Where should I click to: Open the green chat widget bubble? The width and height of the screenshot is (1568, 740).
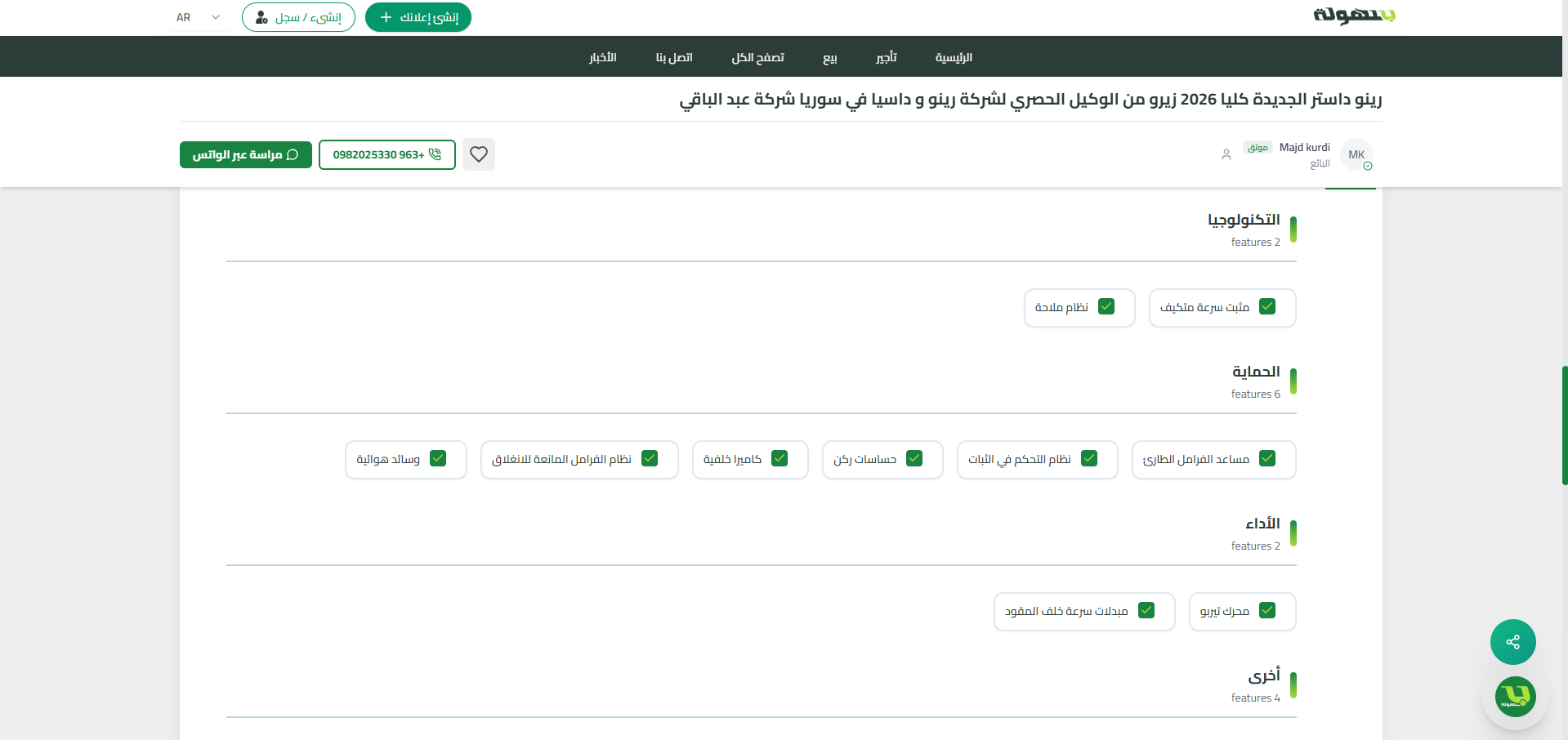click(1516, 697)
